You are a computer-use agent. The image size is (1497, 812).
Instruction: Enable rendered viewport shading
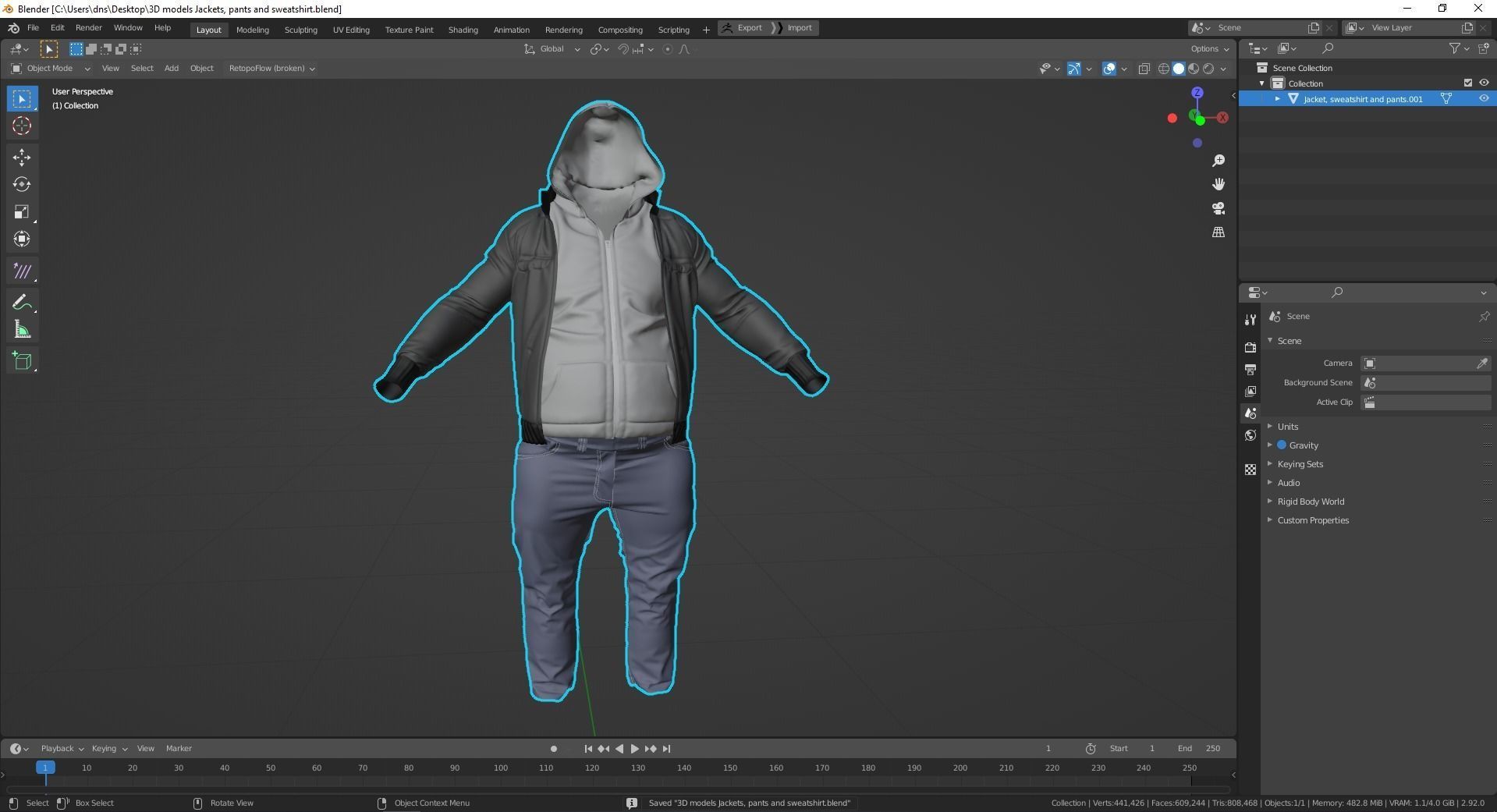(1208, 69)
